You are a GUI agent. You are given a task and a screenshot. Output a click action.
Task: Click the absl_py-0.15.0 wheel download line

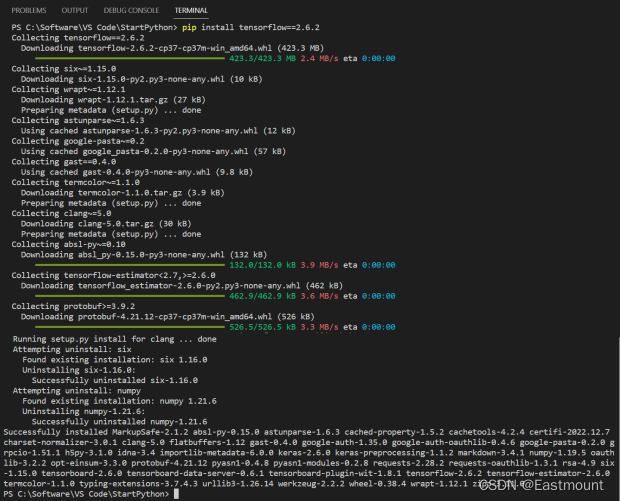pos(144,255)
